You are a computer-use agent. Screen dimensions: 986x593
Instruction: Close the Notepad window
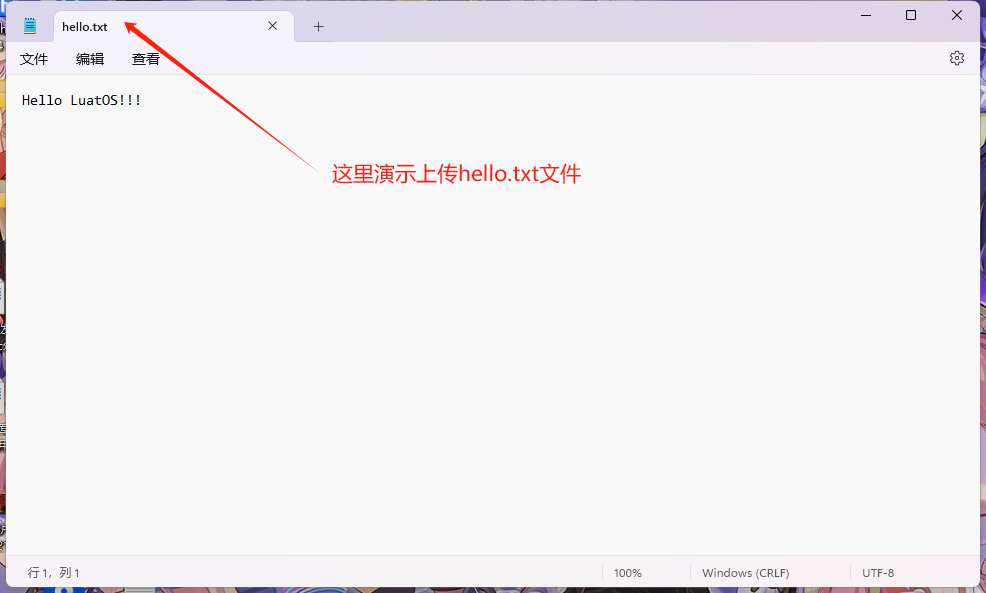pyautogui.click(x=956, y=15)
